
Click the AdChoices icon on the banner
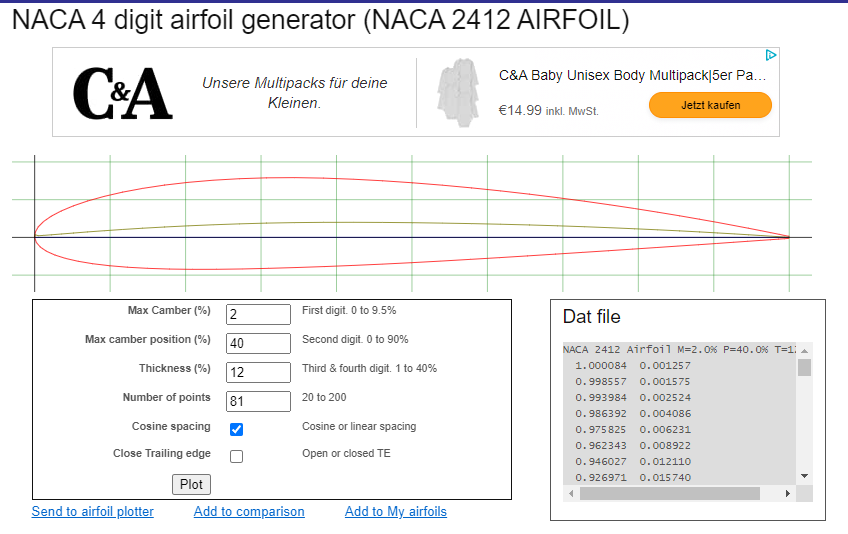(x=770, y=56)
